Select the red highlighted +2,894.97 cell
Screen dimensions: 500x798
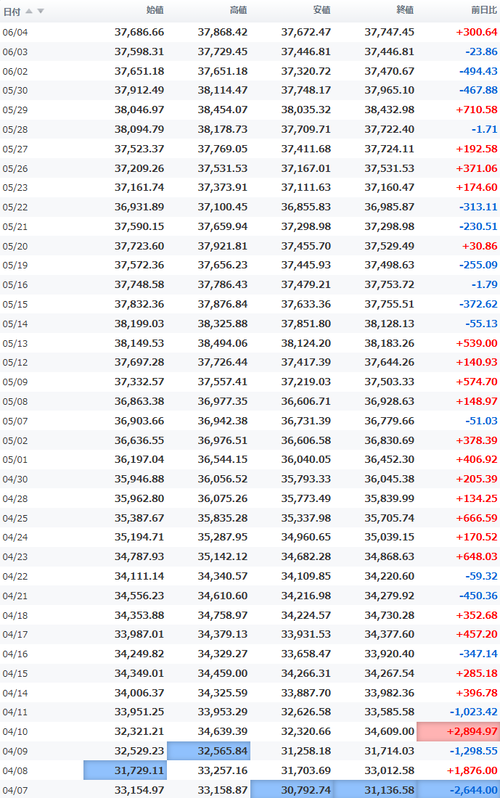[x=458, y=731]
